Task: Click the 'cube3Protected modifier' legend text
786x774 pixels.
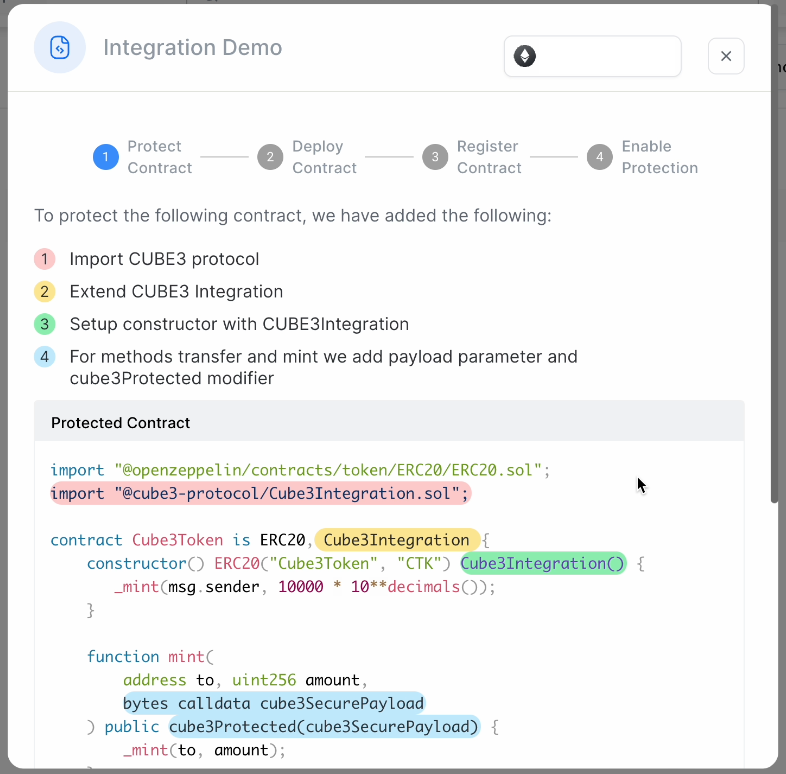Action: [172, 378]
